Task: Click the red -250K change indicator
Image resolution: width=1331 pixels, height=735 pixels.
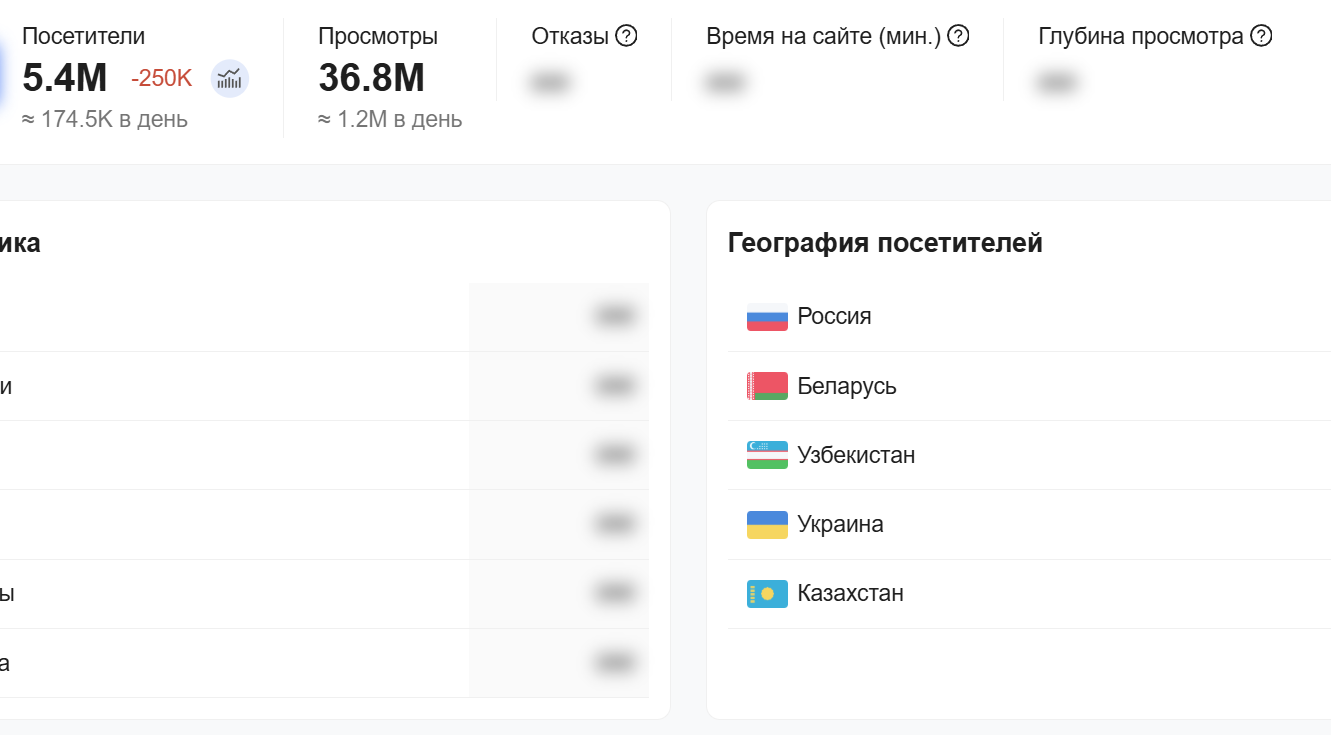Action: click(x=161, y=79)
